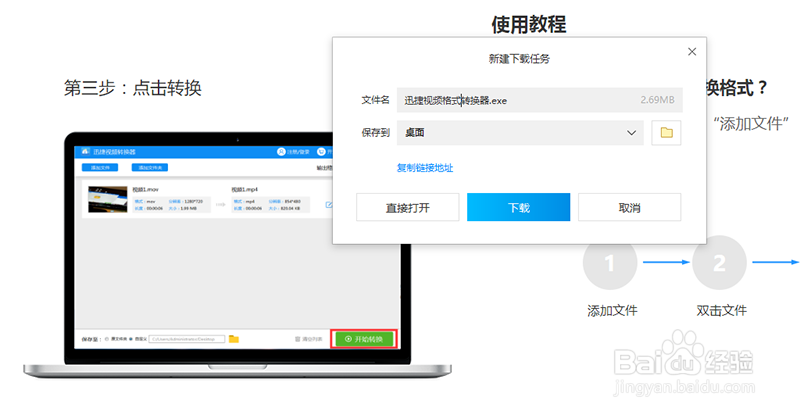
Task: Click the browse folder icon beside 保存到
Action: 666,133
